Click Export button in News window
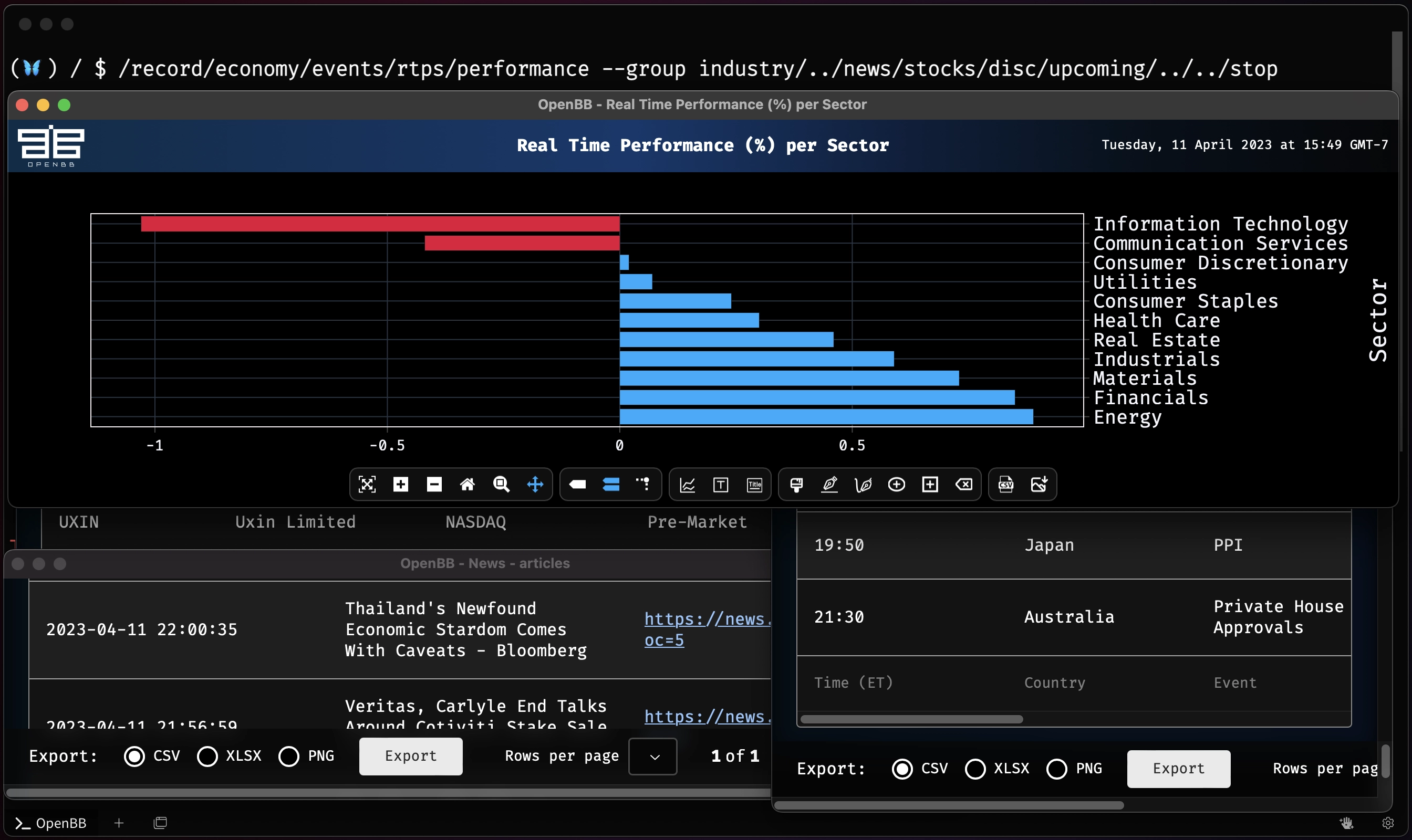The image size is (1412, 840). pos(411,756)
